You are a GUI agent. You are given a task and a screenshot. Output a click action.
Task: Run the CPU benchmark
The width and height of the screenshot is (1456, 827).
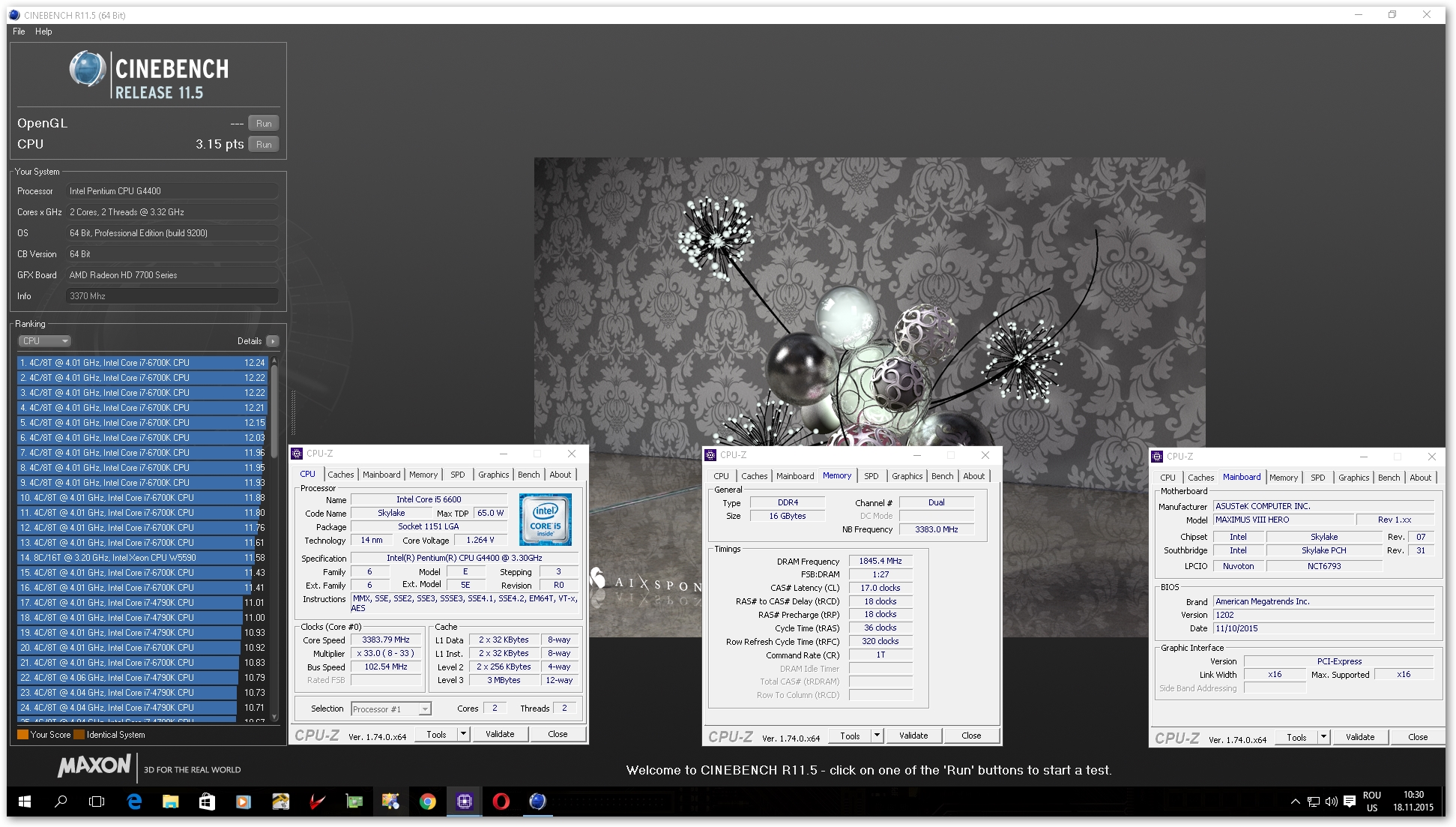tap(264, 145)
